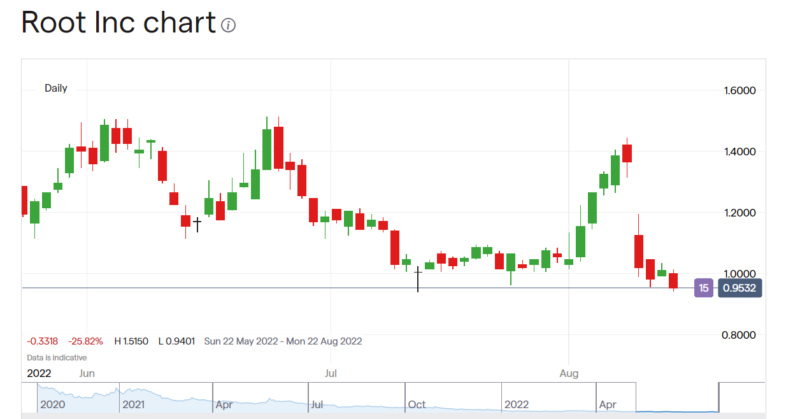Viewport: 793px width, 419px height.
Task: Click the 1.6000 price axis label
Action: point(739,91)
